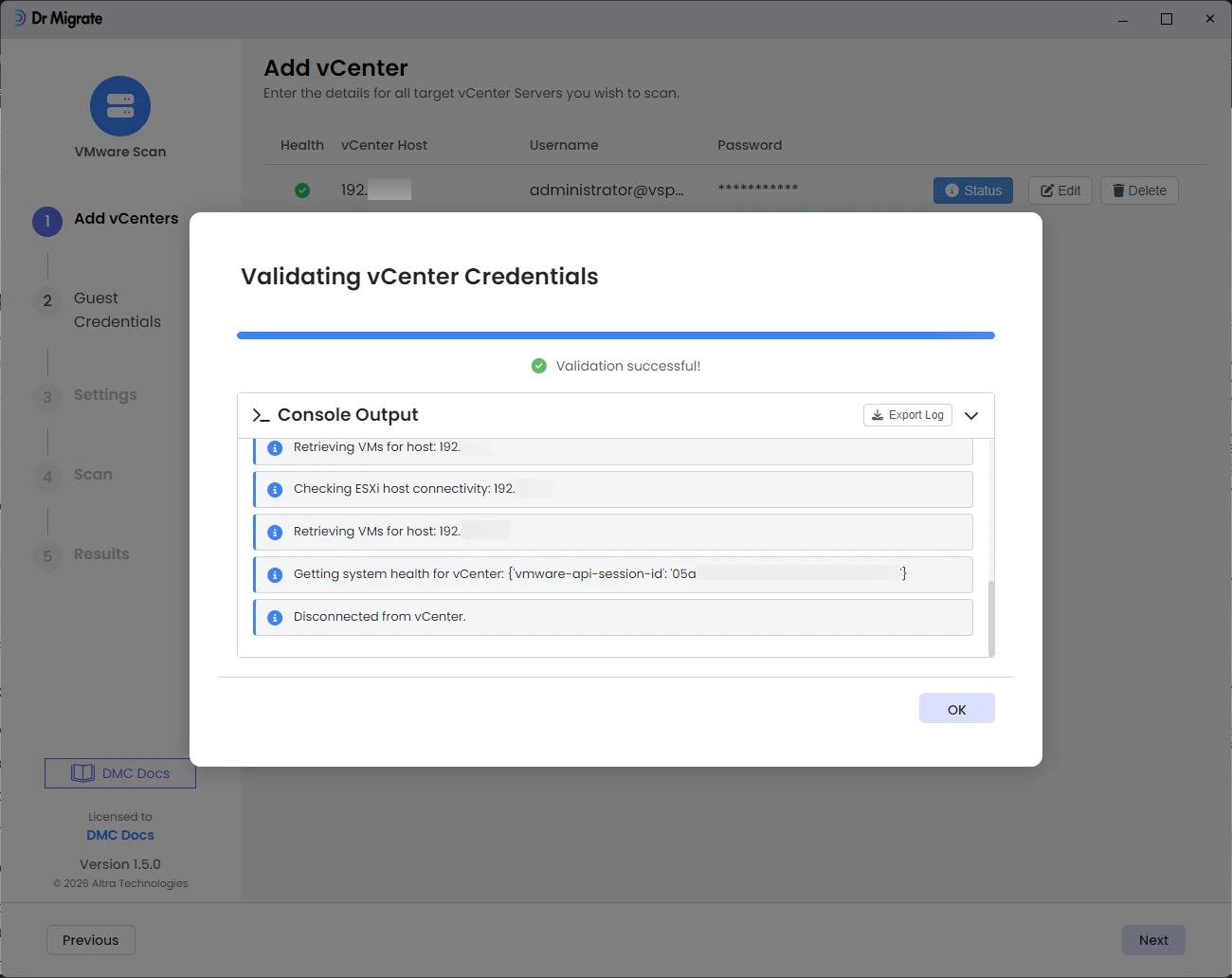Click the administrator@vsp... username cell
This screenshot has height=978, width=1232.
click(607, 190)
